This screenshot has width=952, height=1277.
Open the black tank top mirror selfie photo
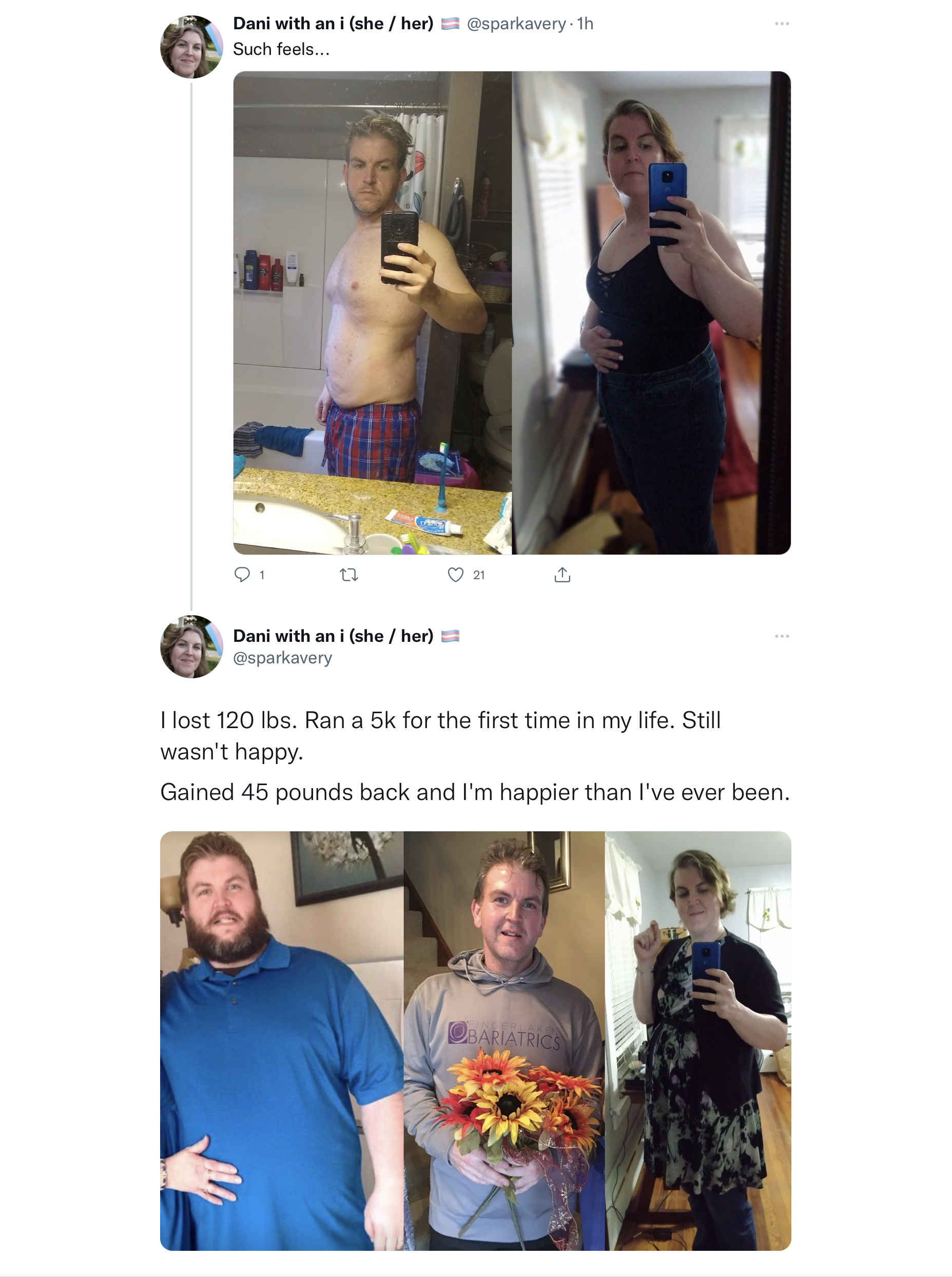(x=652, y=313)
